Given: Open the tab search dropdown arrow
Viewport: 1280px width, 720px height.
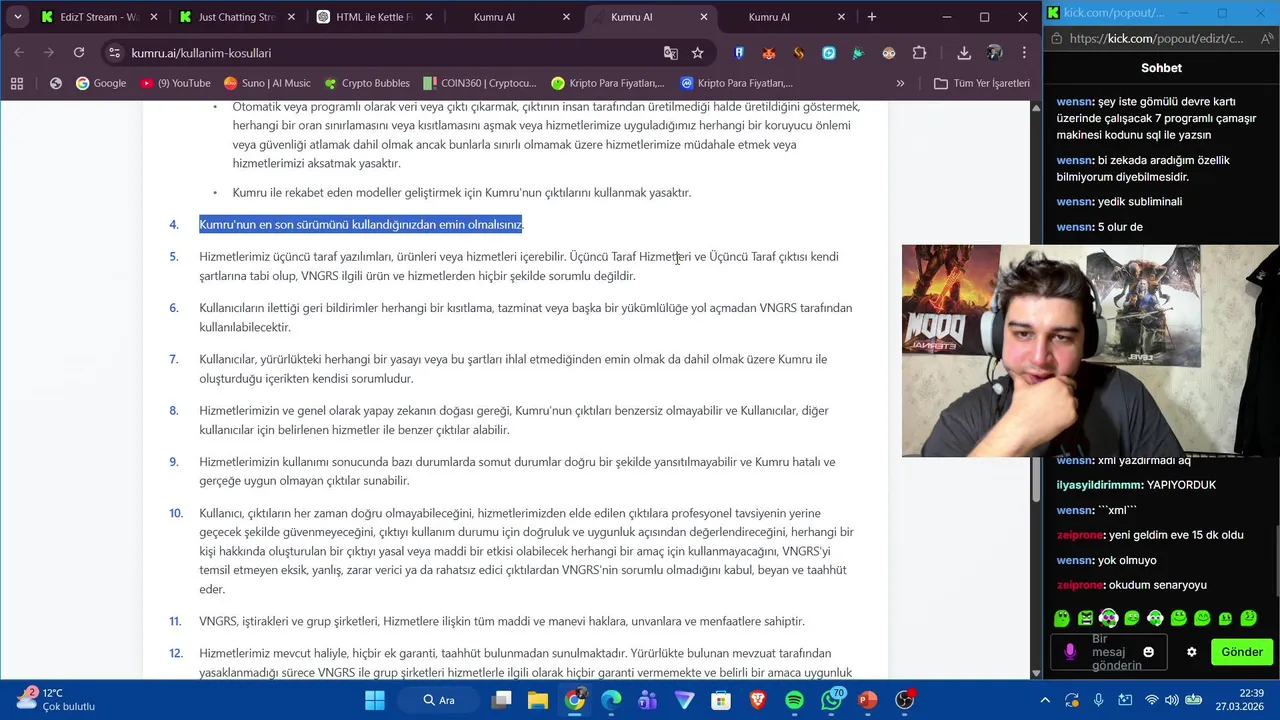Looking at the screenshot, I should (17, 17).
